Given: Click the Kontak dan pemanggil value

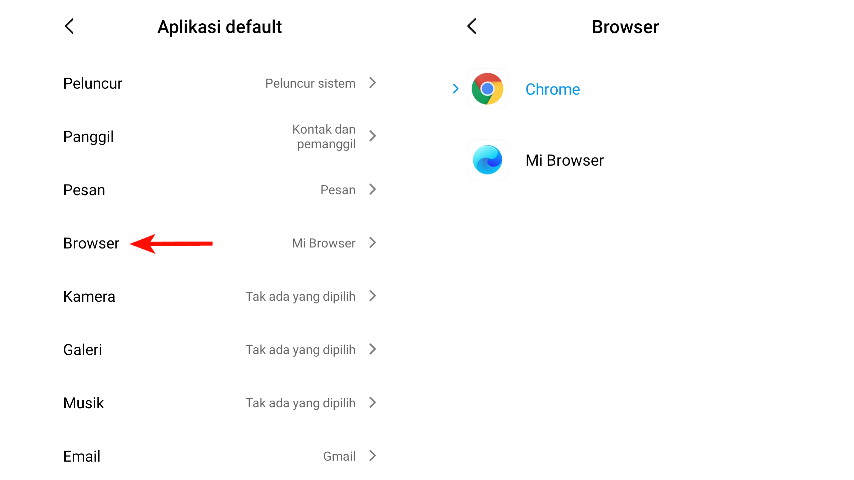Looking at the screenshot, I should click(324, 137).
